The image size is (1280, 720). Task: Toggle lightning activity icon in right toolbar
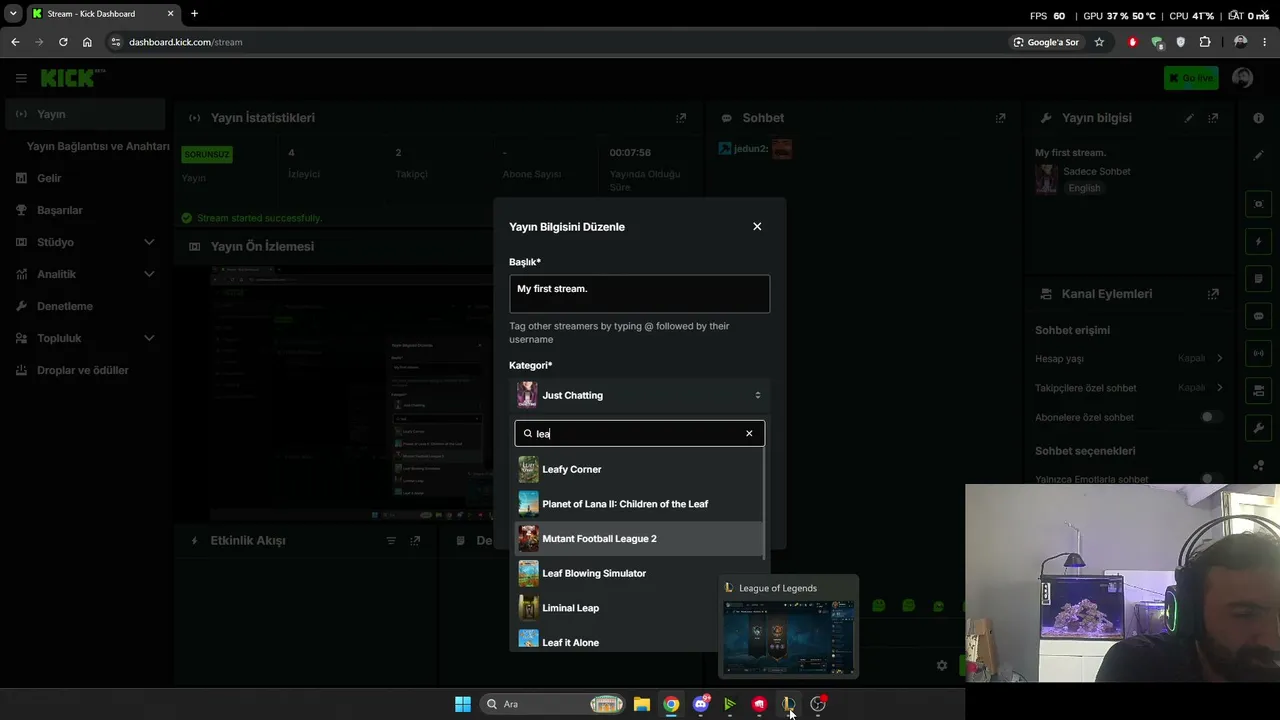1259,242
